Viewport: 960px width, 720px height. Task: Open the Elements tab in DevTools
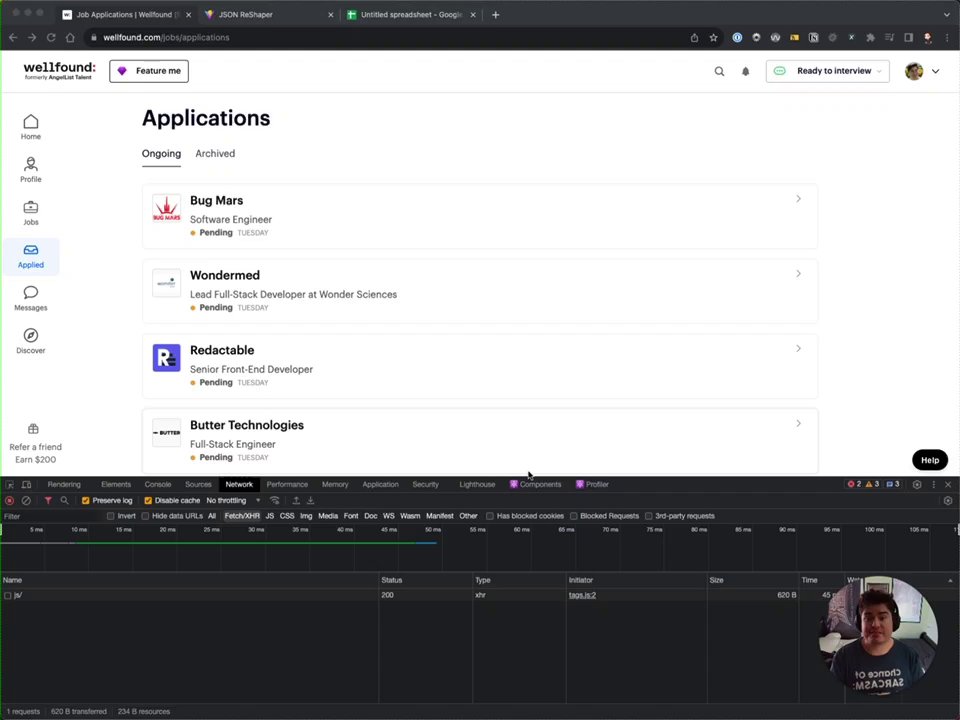click(116, 484)
